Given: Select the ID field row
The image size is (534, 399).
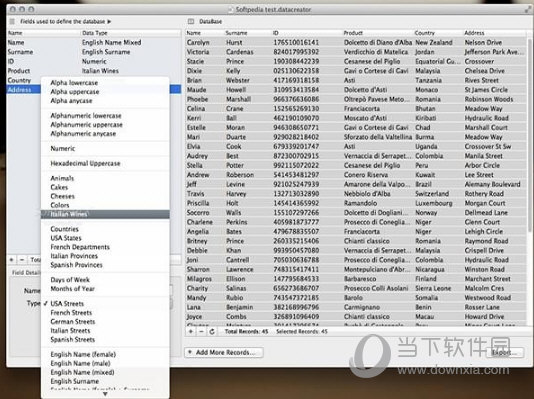Looking at the screenshot, I should [94, 62].
